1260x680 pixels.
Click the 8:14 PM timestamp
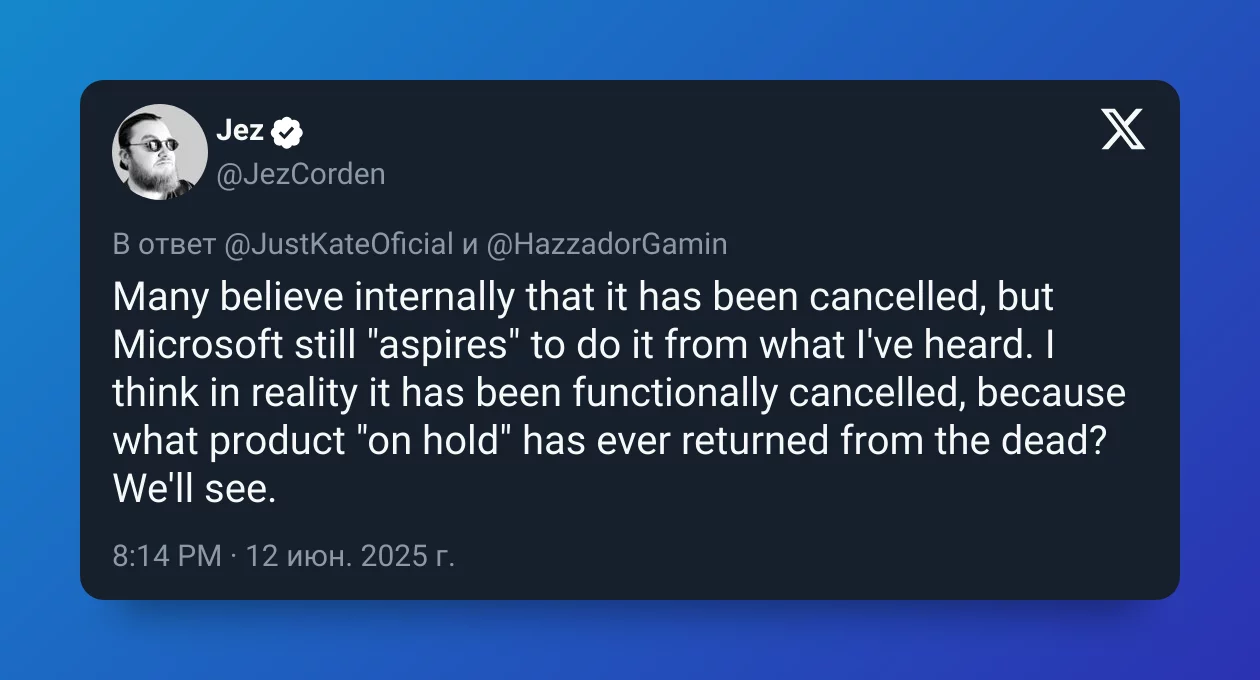pos(167,555)
